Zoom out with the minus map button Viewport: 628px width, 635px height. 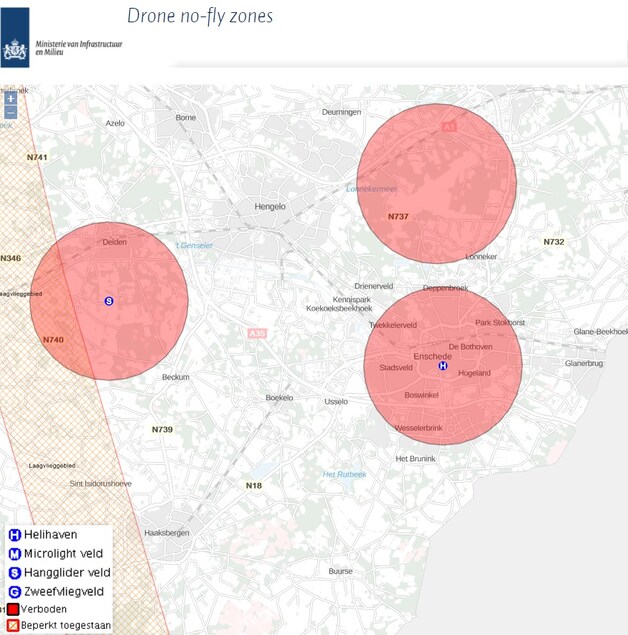(11, 113)
